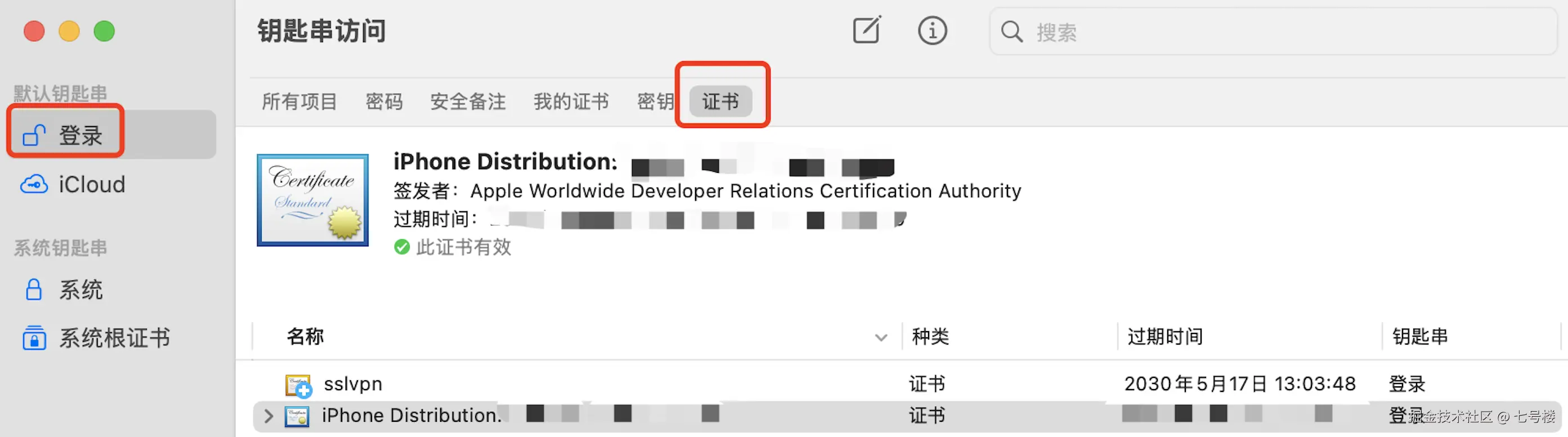
Task: Switch to the 证书 tab
Action: (721, 101)
